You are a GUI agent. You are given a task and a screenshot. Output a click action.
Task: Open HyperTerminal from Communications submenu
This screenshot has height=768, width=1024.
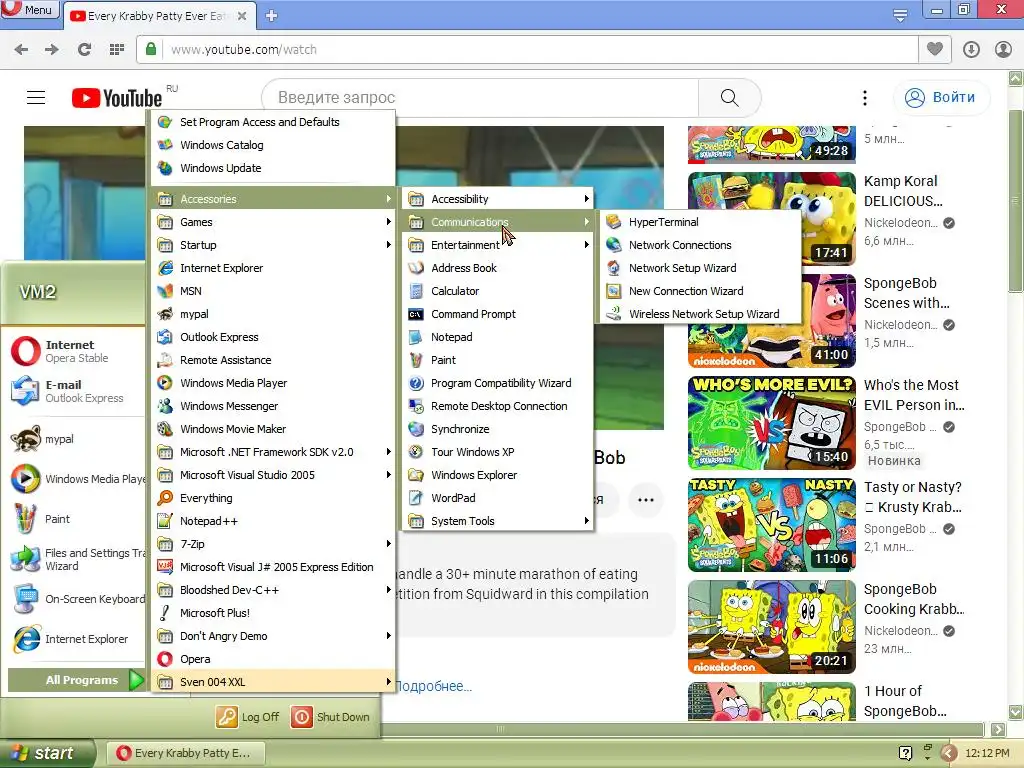point(699,222)
